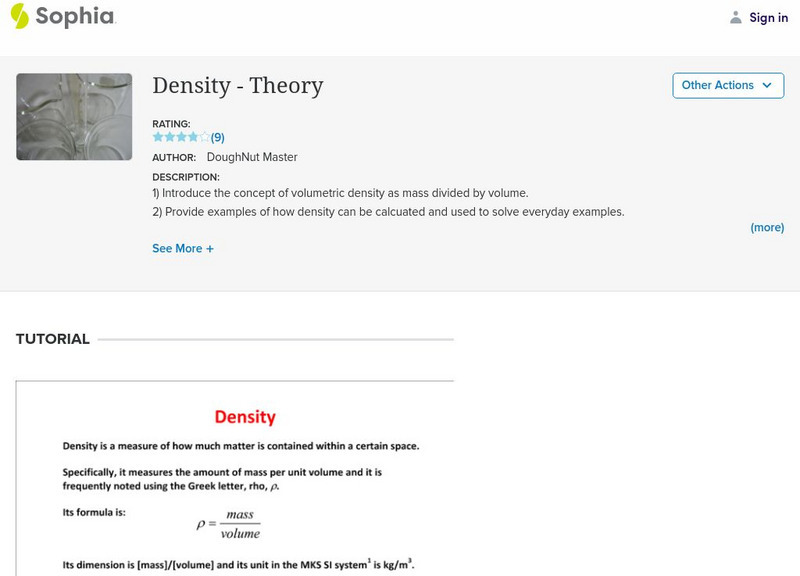Open the Sign in link
This screenshot has height=576, width=800.
[768, 17]
